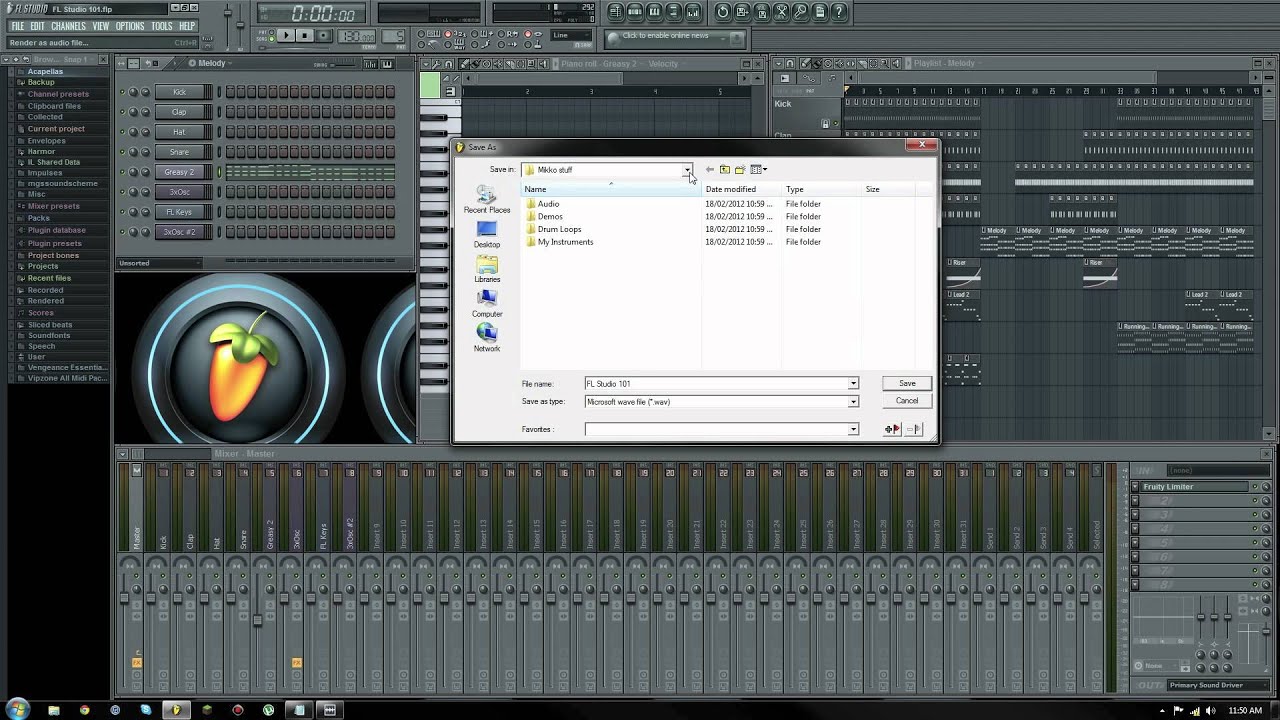Open the TOOLS menu
The height and width of the screenshot is (720, 1280).
pyautogui.click(x=162, y=26)
